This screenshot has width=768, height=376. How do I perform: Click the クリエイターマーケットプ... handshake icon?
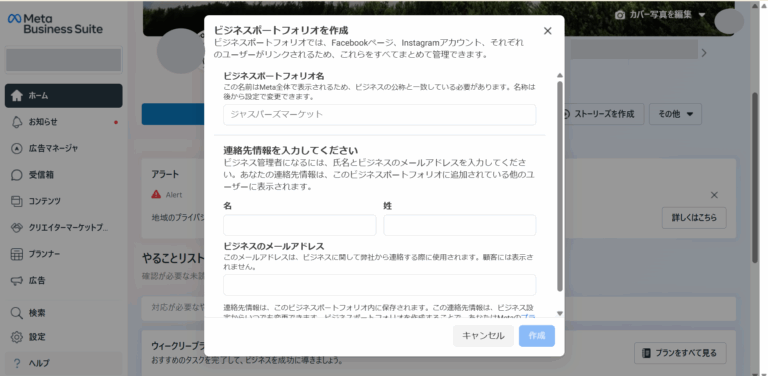pos(17,228)
